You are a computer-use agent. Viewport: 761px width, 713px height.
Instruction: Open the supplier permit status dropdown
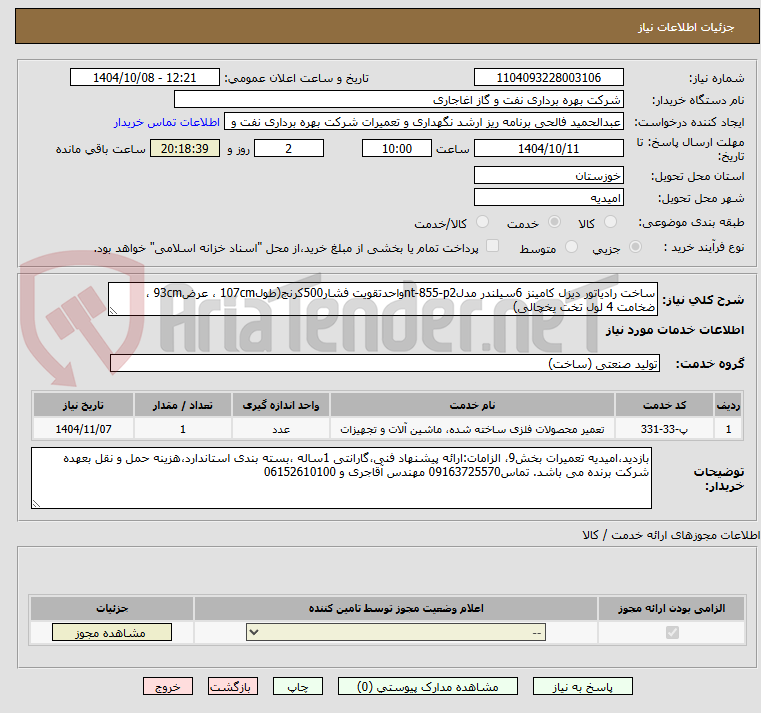click(x=396, y=632)
